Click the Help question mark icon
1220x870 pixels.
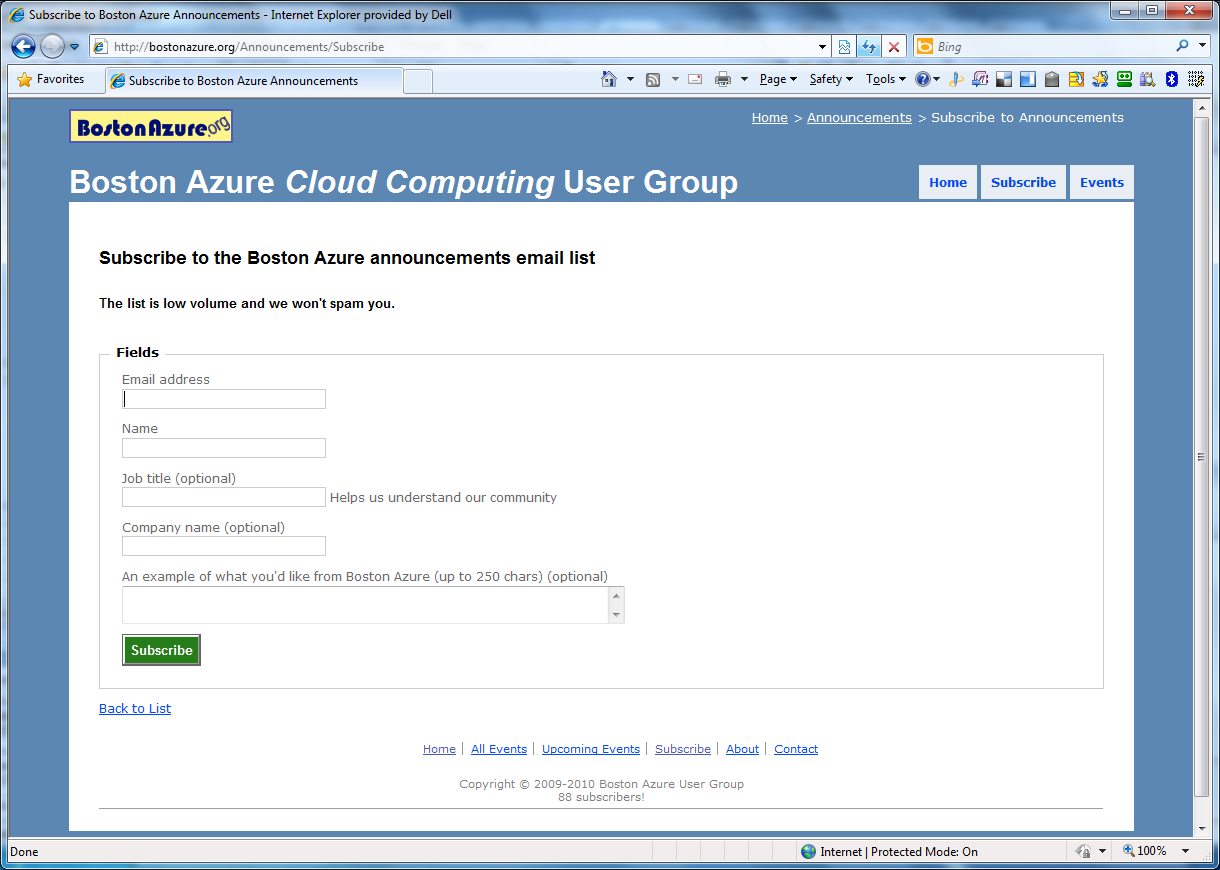[922, 79]
